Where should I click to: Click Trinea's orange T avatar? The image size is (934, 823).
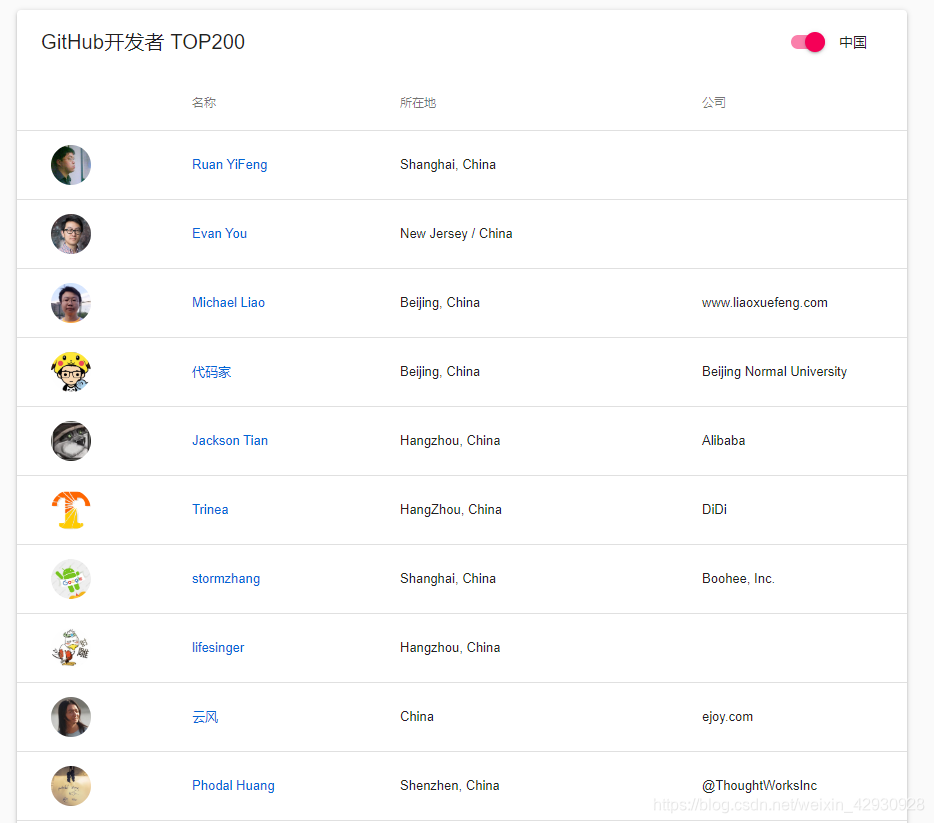point(71,510)
